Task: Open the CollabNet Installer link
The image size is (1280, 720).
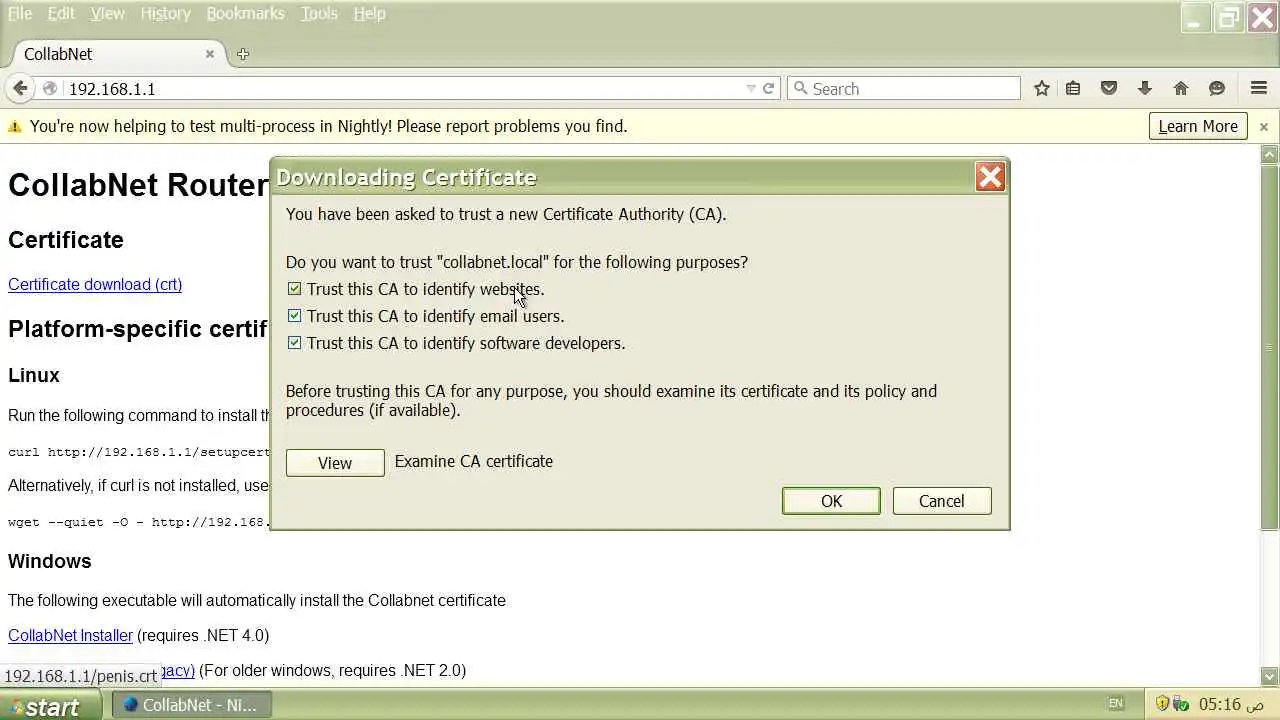Action: pyautogui.click(x=70, y=635)
